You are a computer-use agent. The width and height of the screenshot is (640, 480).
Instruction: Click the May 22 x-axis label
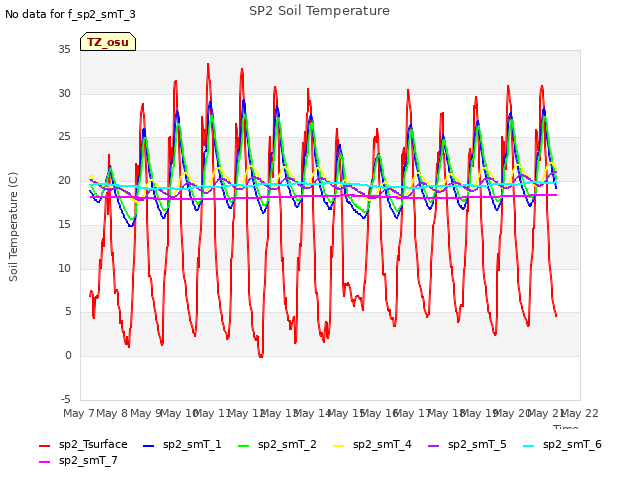coord(580,413)
